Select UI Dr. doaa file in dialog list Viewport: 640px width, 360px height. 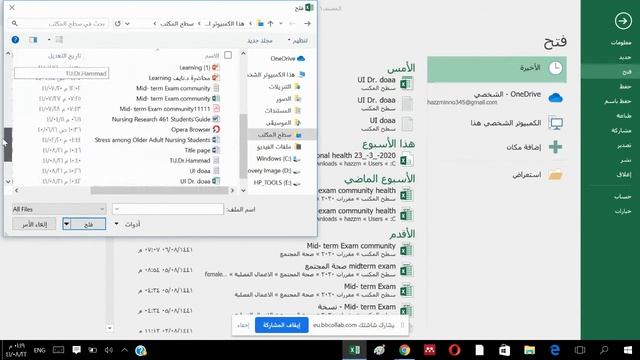tap(200, 181)
